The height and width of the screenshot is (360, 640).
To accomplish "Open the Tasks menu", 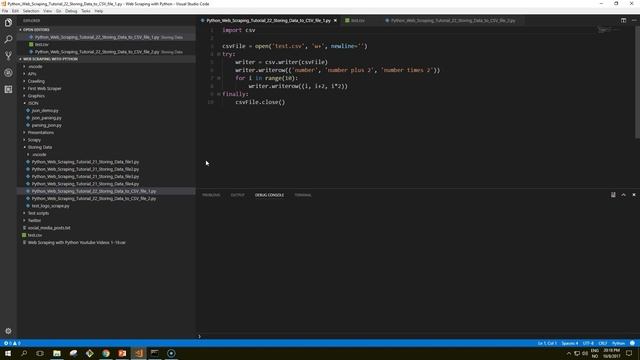I will pyautogui.click(x=86, y=11).
